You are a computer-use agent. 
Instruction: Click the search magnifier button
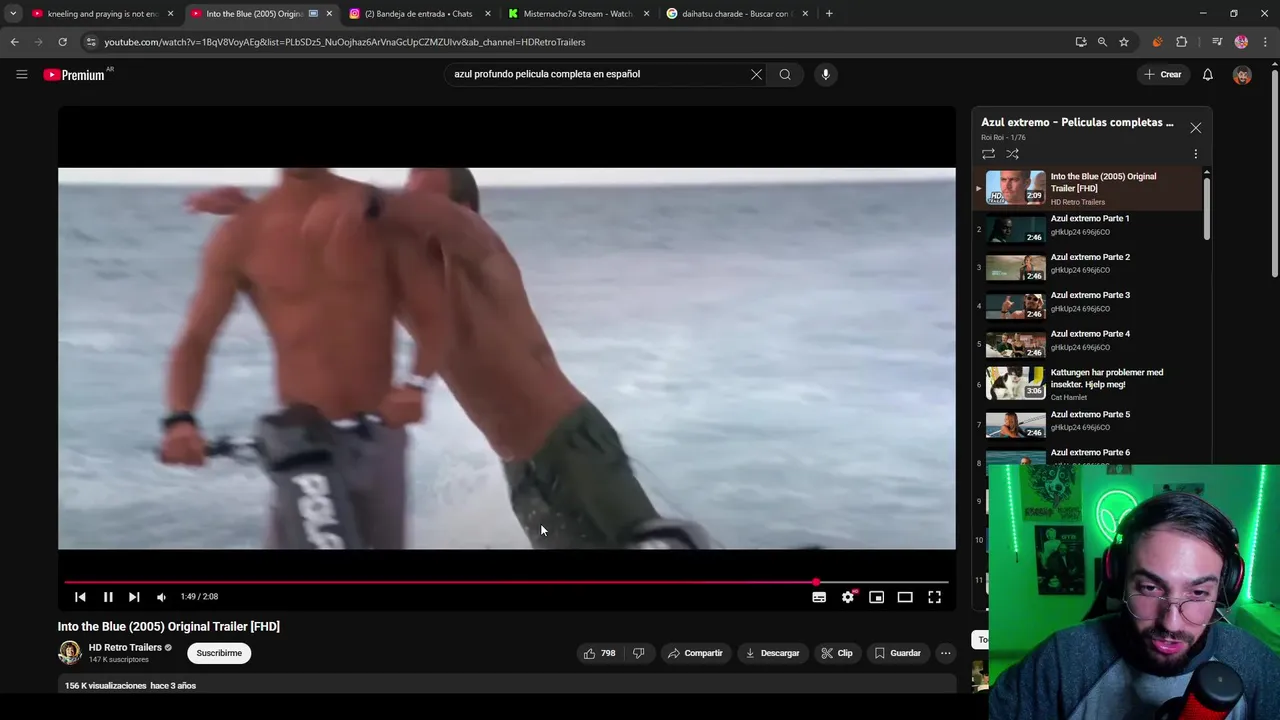point(785,74)
